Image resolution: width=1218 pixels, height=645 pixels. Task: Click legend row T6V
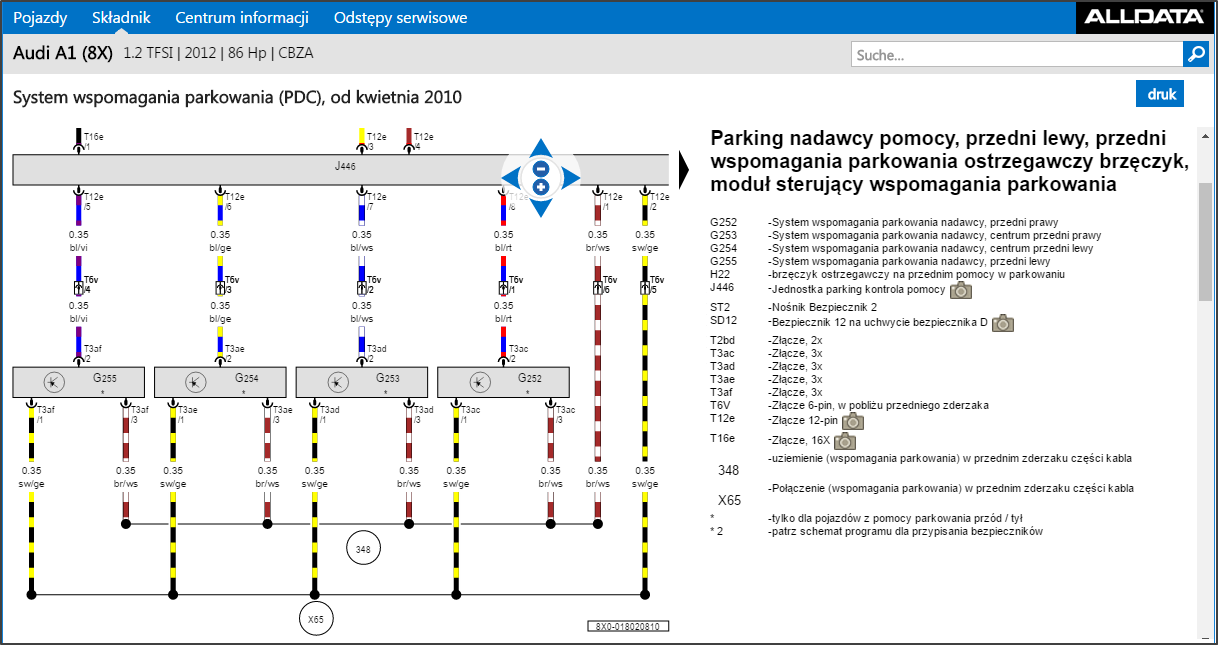(849, 405)
